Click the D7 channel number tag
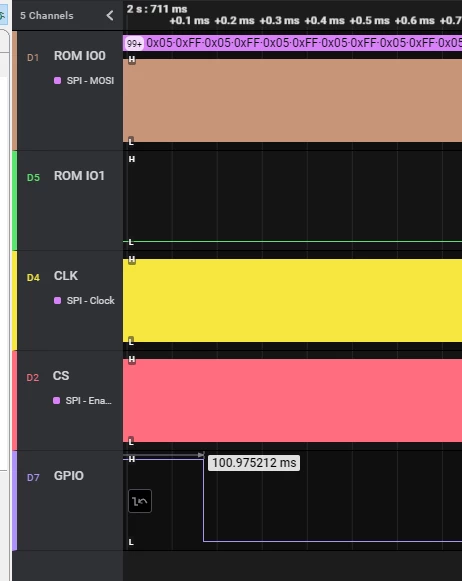This screenshot has width=462, height=581. [x=33, y=478]
